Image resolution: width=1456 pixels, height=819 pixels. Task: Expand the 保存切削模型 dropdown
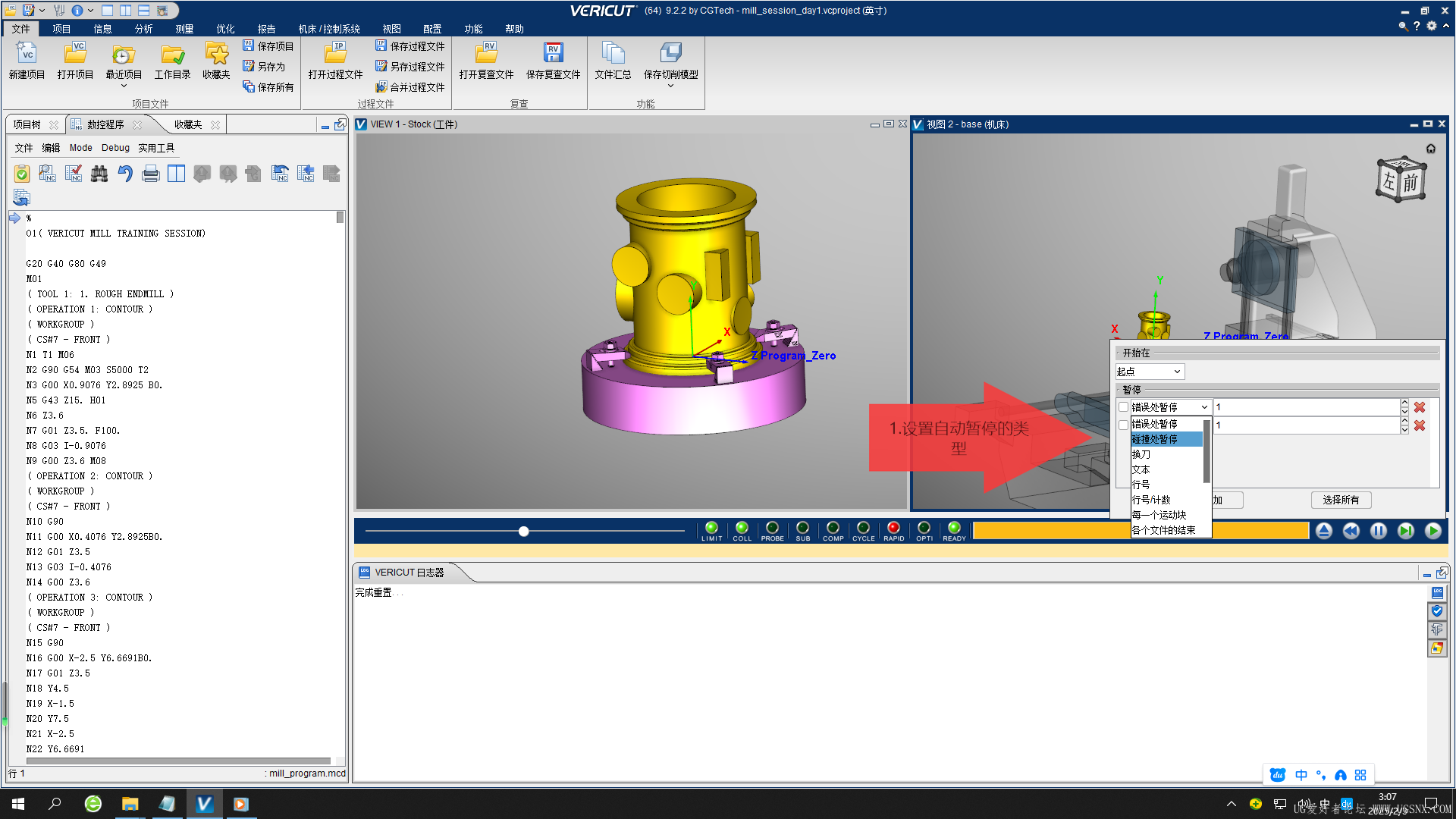[670, 86]
